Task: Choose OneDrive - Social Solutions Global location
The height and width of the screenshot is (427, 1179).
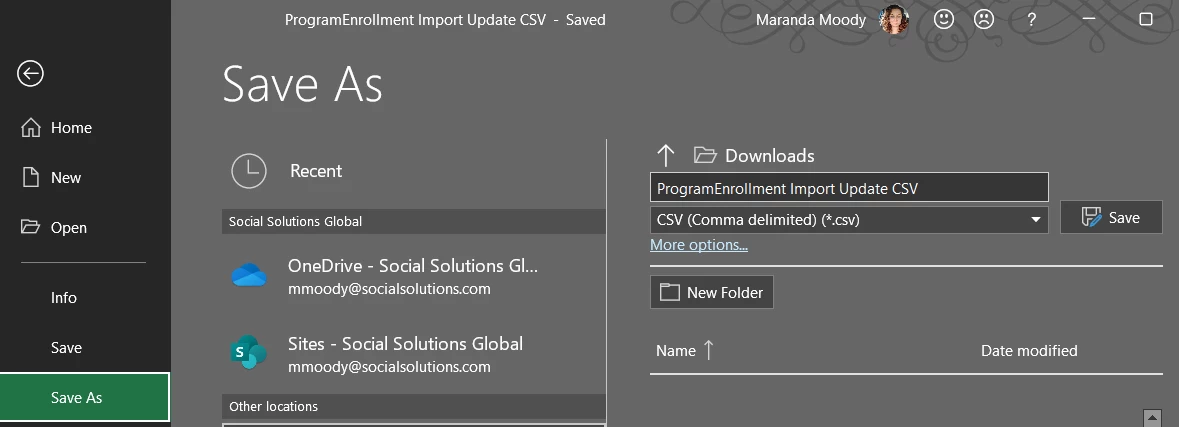Action: coord(414,276)
